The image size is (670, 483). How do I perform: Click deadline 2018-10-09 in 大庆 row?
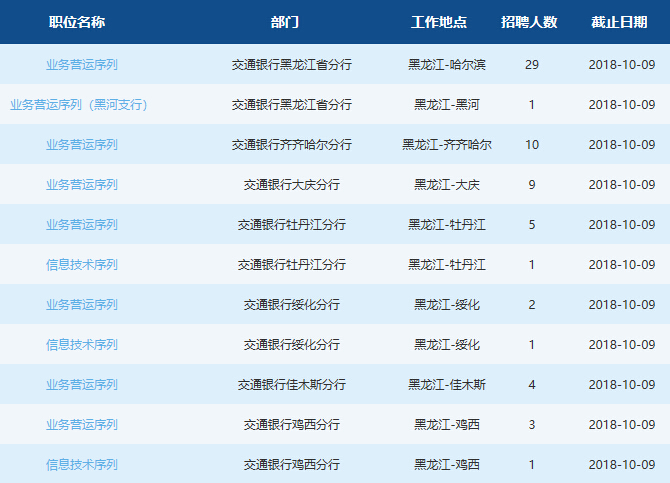pos(622,185)
